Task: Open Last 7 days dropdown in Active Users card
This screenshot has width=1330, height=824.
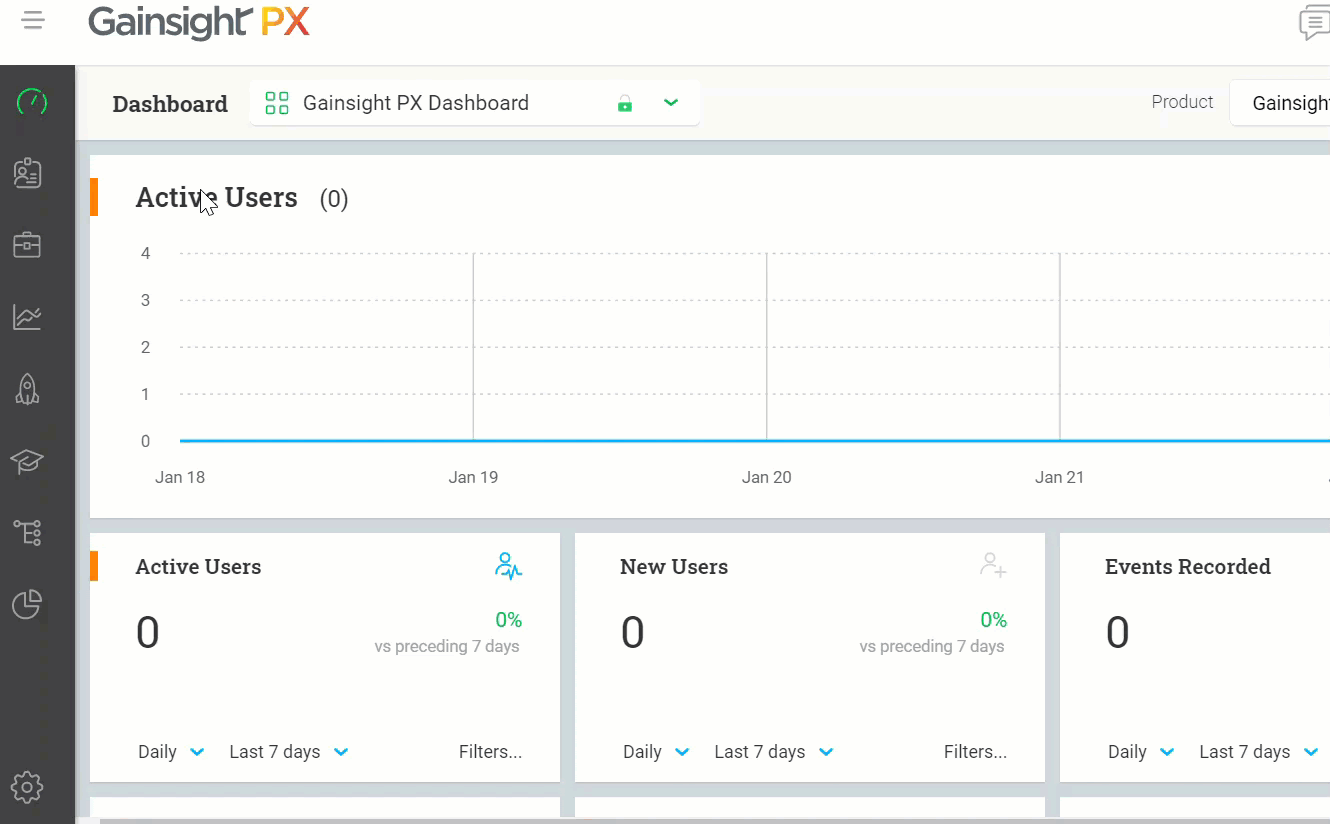Action: coord(288,752)
